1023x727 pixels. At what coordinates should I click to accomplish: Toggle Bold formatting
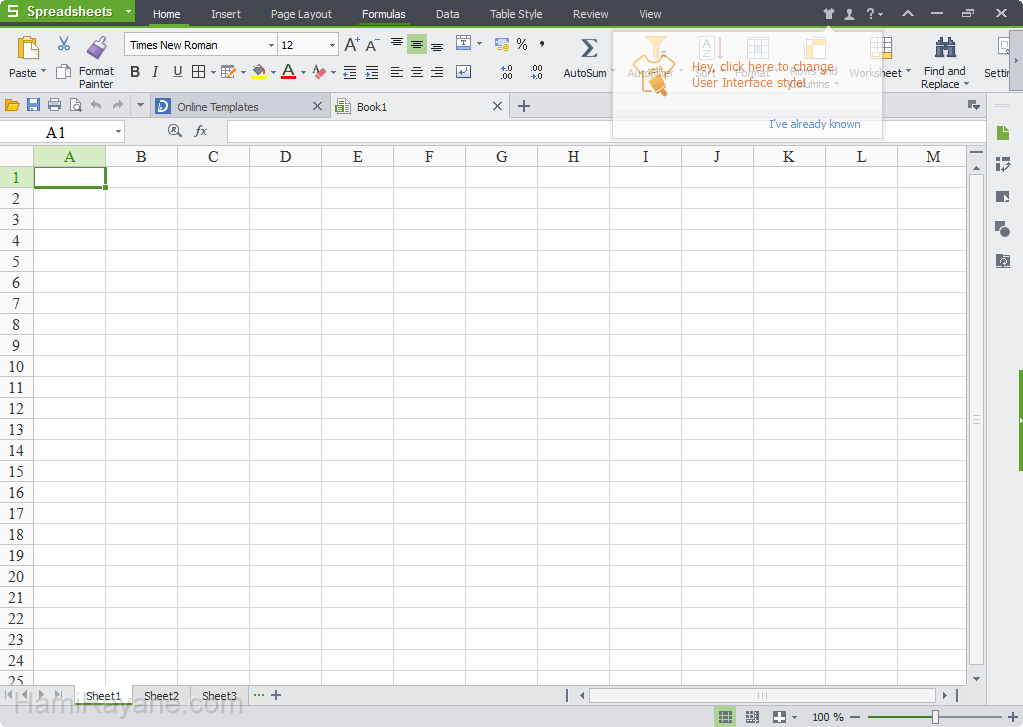[x=135, y=72]
